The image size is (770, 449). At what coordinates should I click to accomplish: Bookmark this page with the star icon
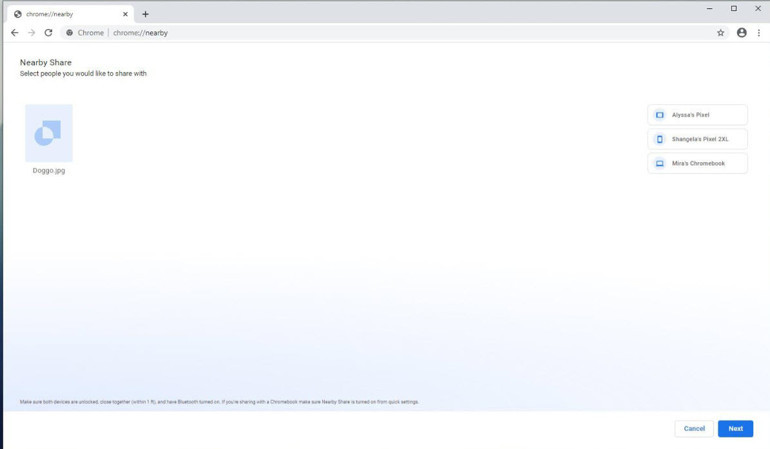click(x=720, y=33)
